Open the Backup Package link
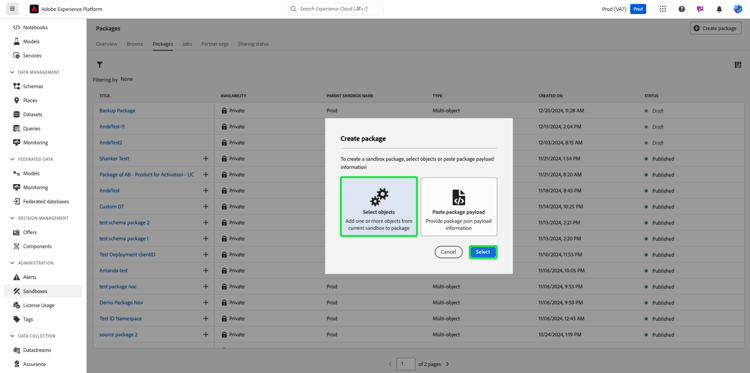The width and height of the screenshot is (750, 373). click(x=117, y=110)
